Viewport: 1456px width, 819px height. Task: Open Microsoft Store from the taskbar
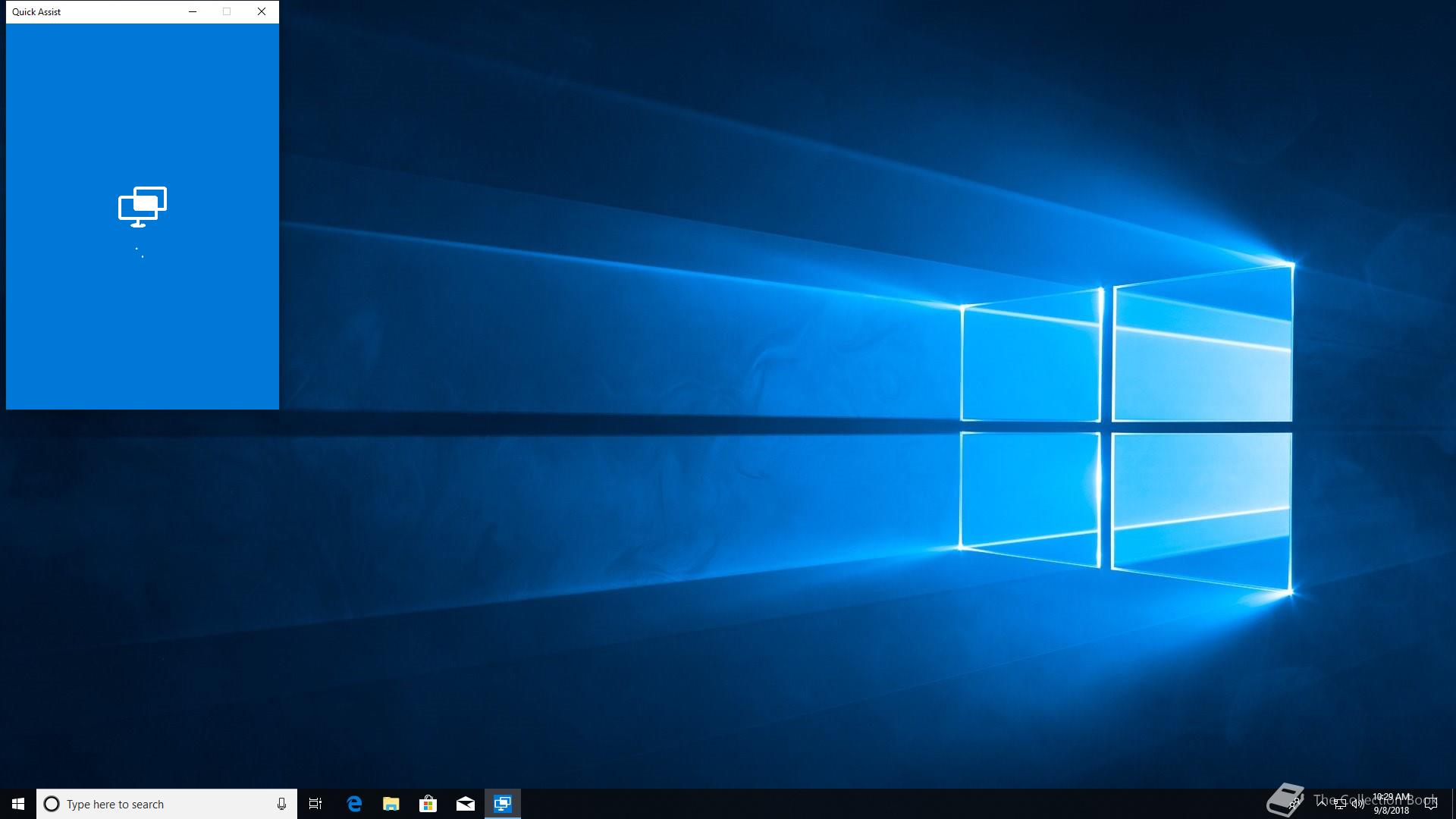click(428, 804)
